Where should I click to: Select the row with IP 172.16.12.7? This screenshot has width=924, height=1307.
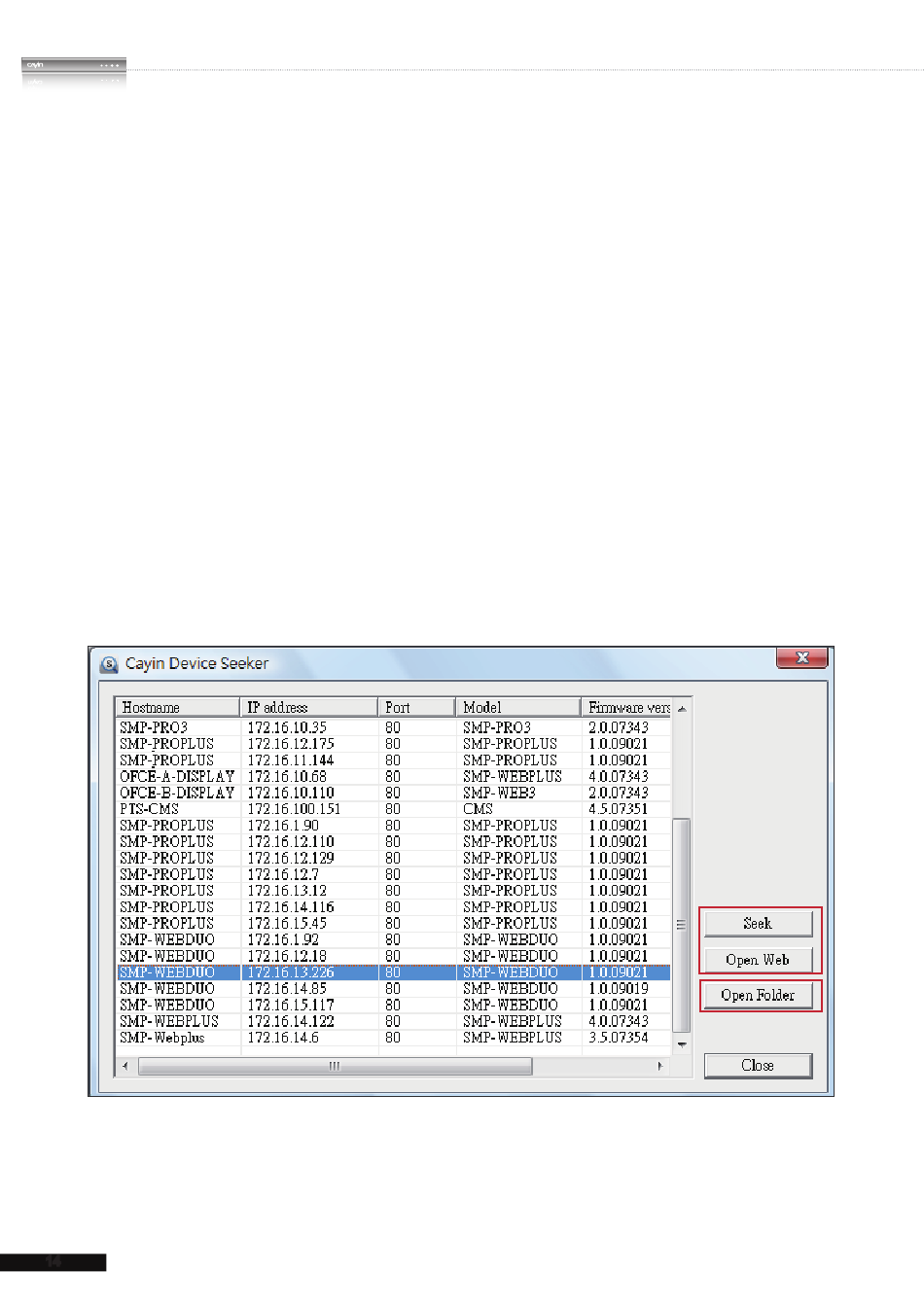click(x=393, y=874)
